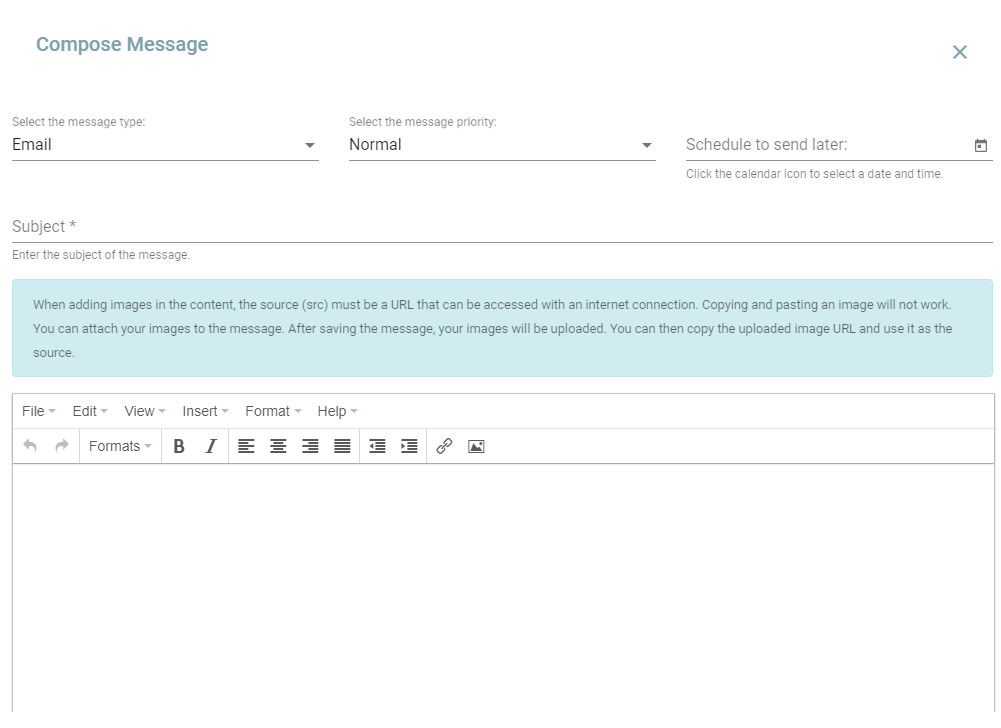This screenshot has width=1001, height=728.
Task: Open the calendar to schedule sending later
Action: click(x=981, y=144)
